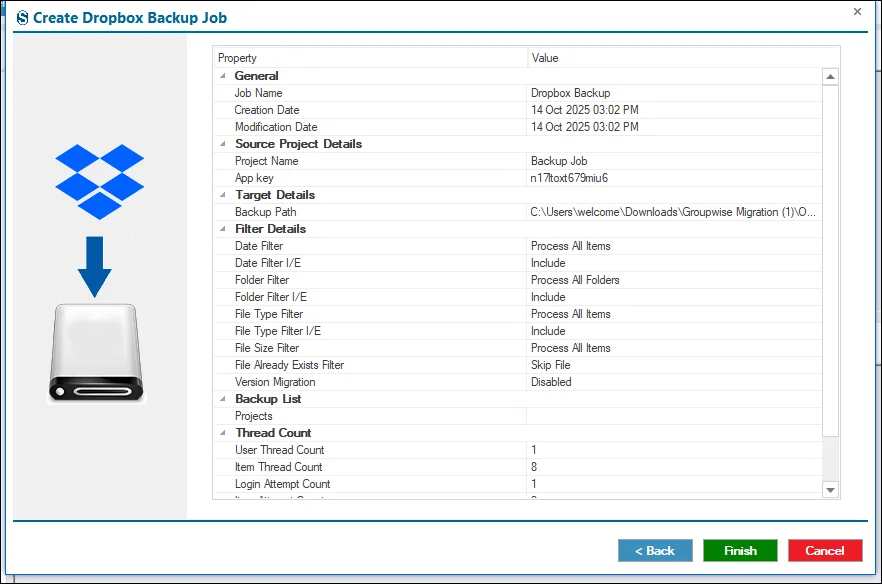
Task: Click the app logo in title bar
Action: tap(22, 18)
